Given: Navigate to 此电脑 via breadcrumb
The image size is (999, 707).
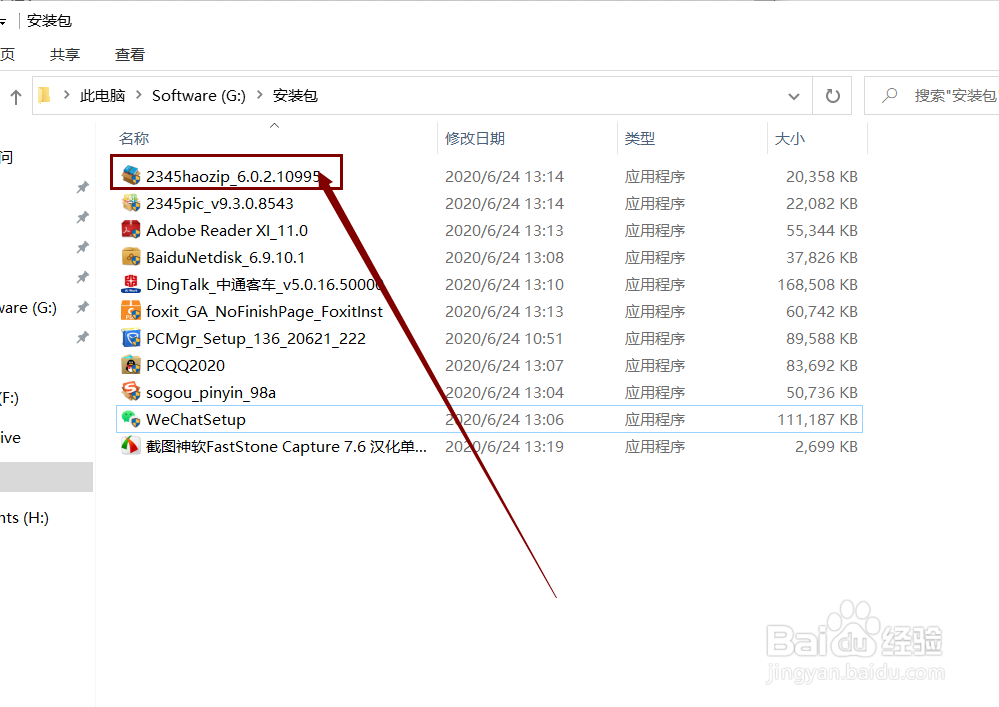Looking at the screenshot, I should 102,95.
